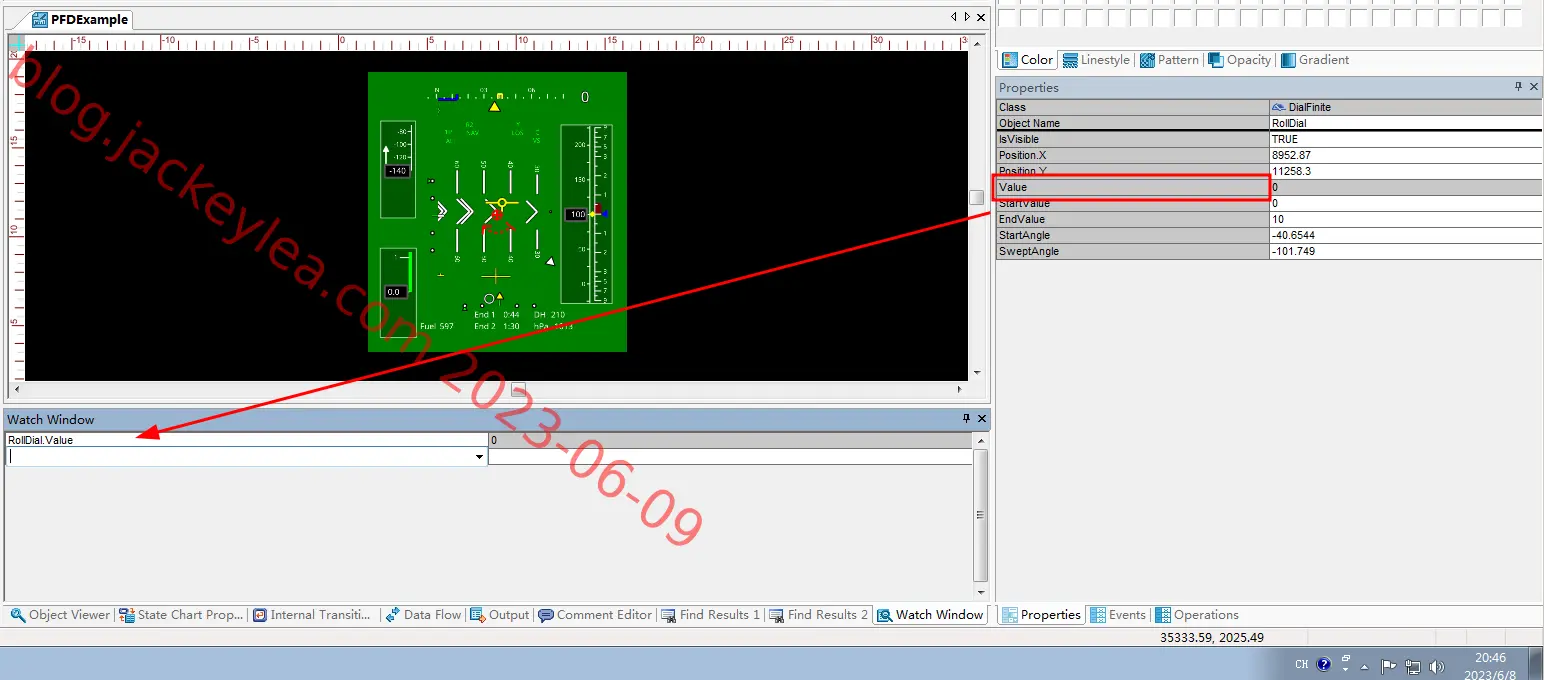
Task: Switch to the Operations tab
Action: pyautogui.click(x=1197, y=615)
